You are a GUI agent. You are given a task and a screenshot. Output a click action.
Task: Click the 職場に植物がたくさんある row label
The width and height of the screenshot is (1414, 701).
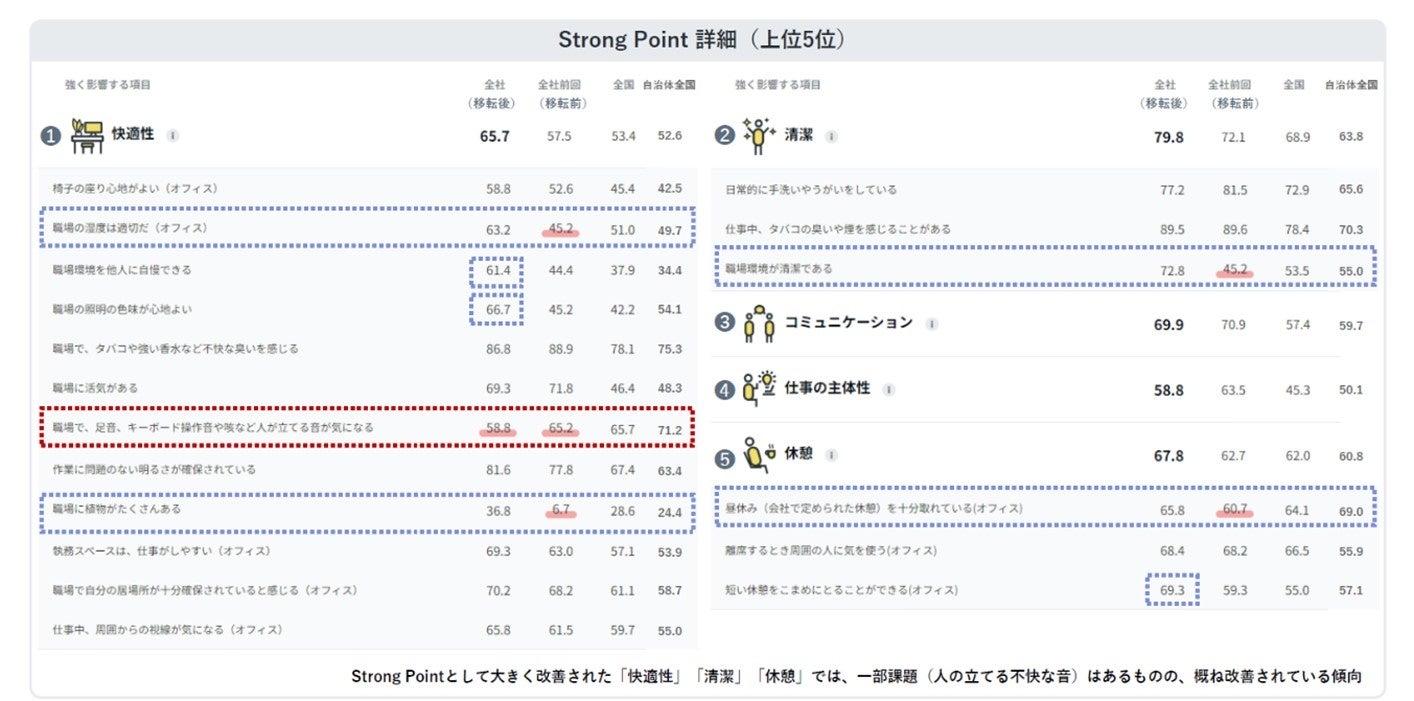tap(116, 509)
